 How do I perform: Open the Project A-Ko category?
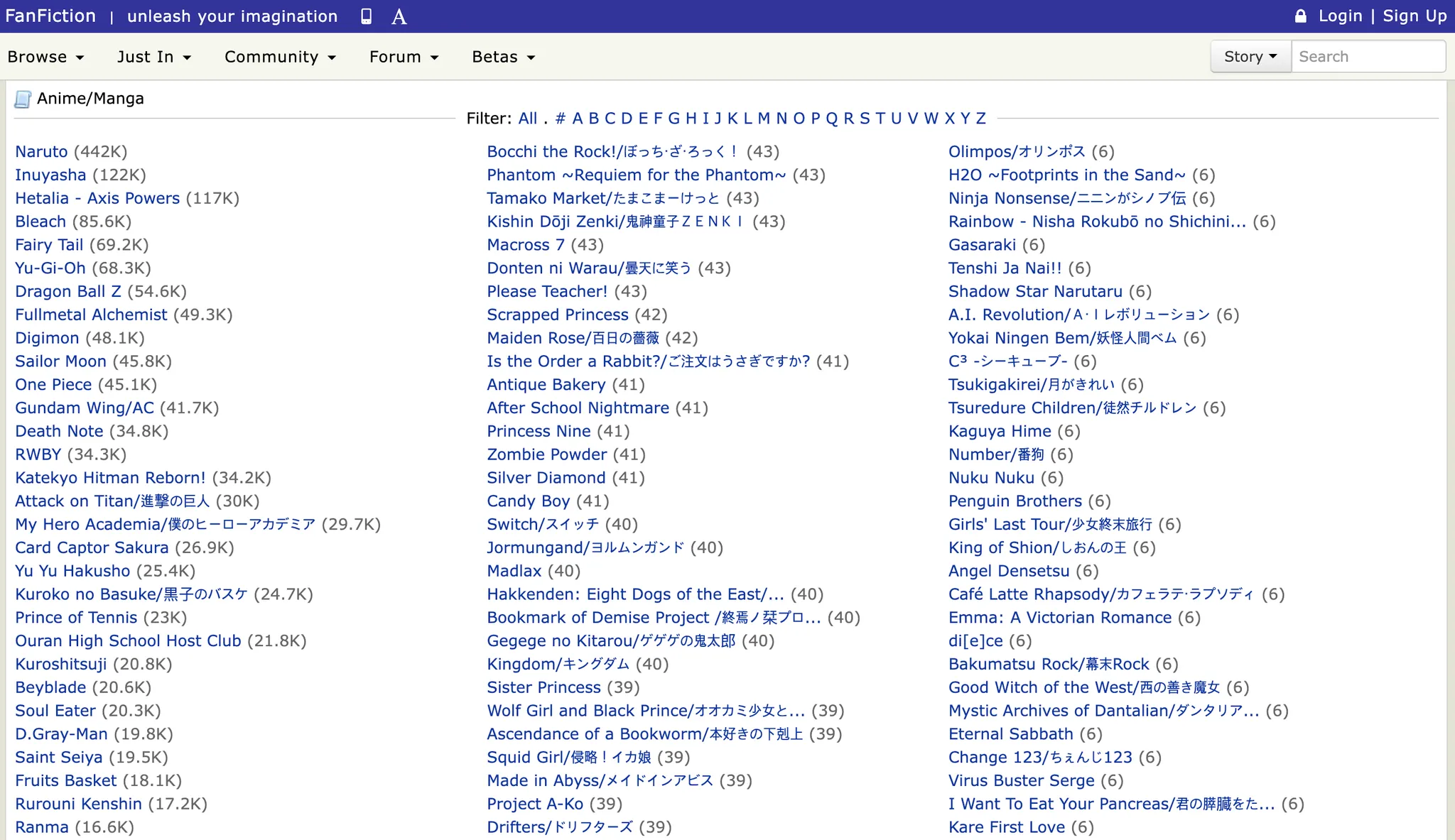point(535,804)
